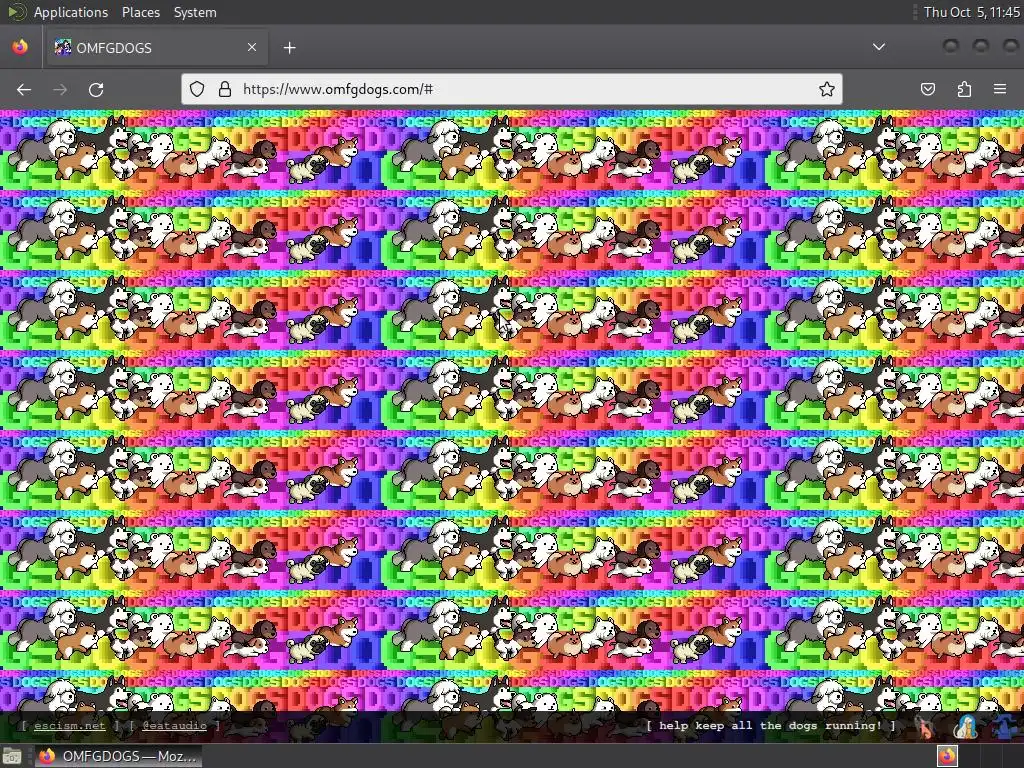Open a new tab with plus
This screenshot has width=1024, height=768.
[289, 48]
